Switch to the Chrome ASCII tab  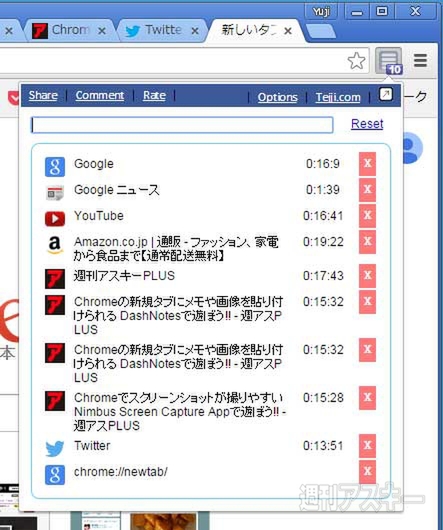(69, 31)
